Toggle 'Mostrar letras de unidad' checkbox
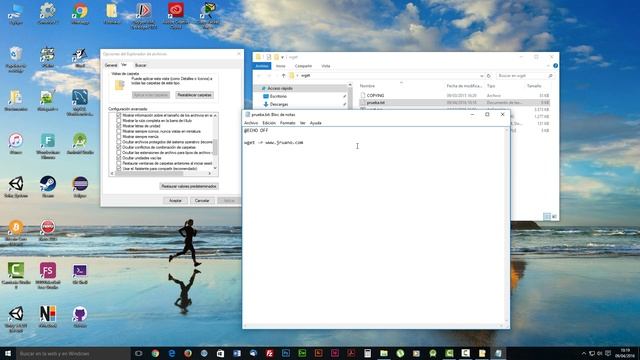 119,126
